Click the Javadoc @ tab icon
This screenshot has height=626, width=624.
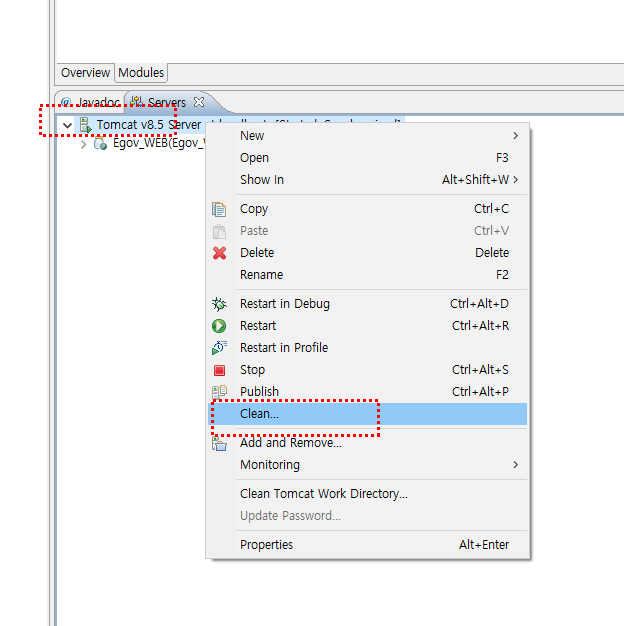(x=66, y=102)
